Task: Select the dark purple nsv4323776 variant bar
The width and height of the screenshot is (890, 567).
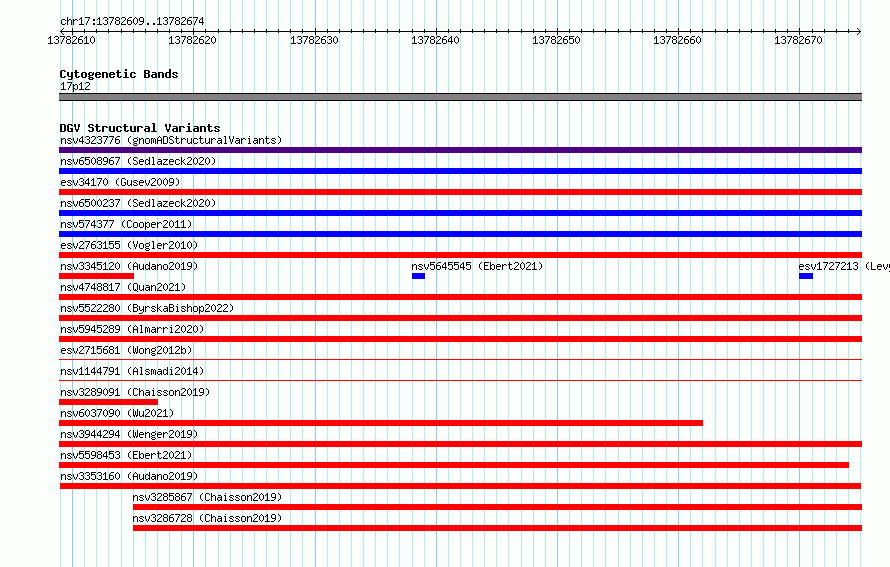Action: coord(460,150)
